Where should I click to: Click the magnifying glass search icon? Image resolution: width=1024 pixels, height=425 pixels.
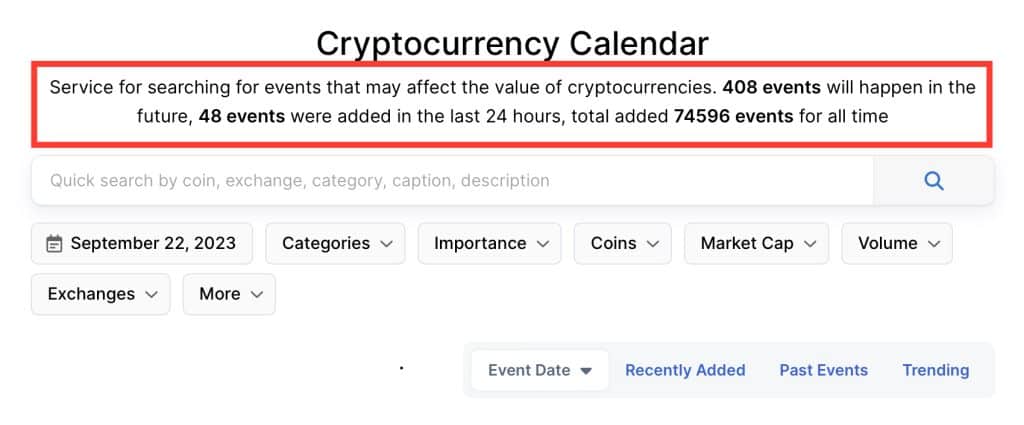(934, 181)
